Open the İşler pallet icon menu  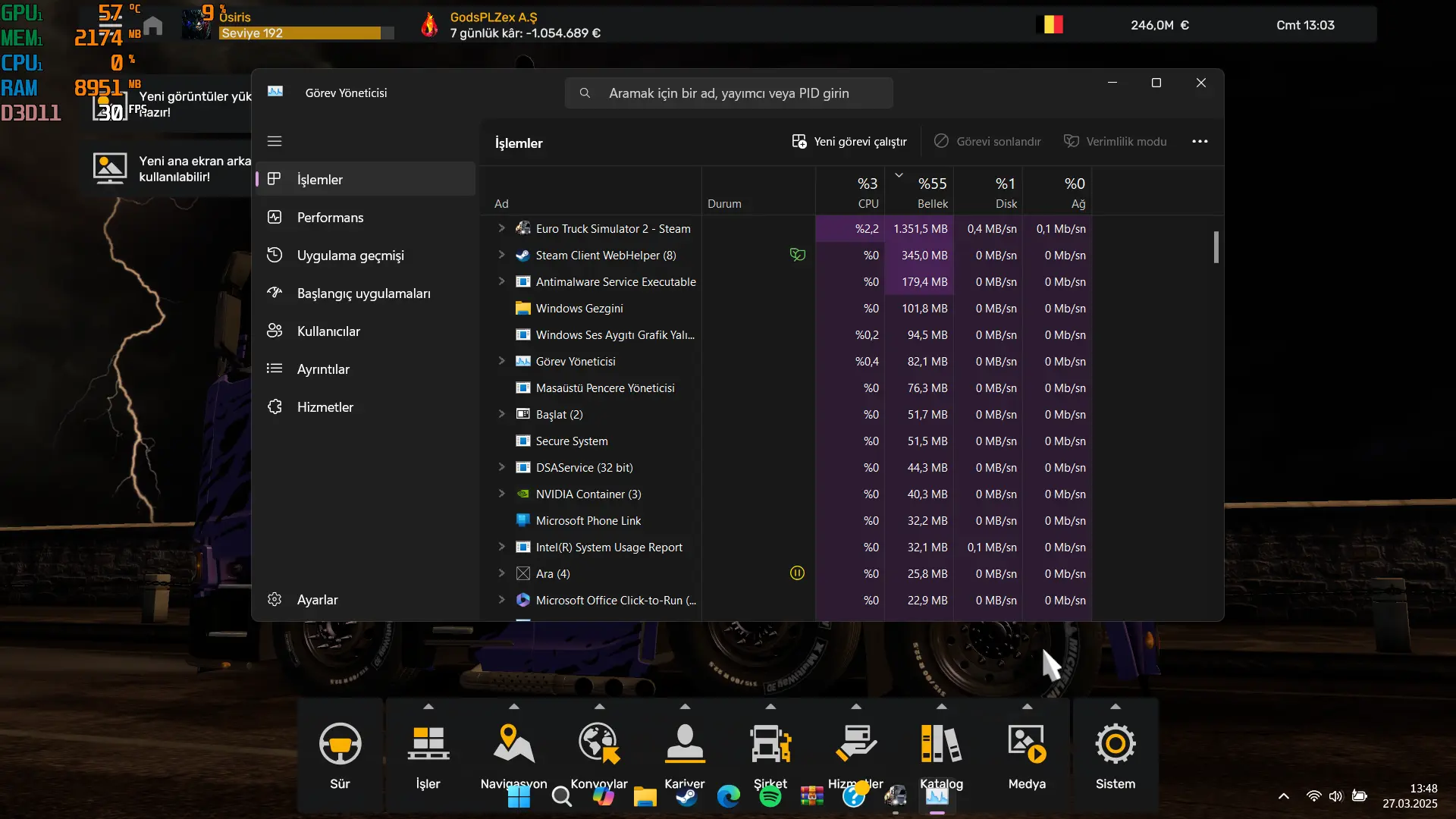(x=428, y=755)
